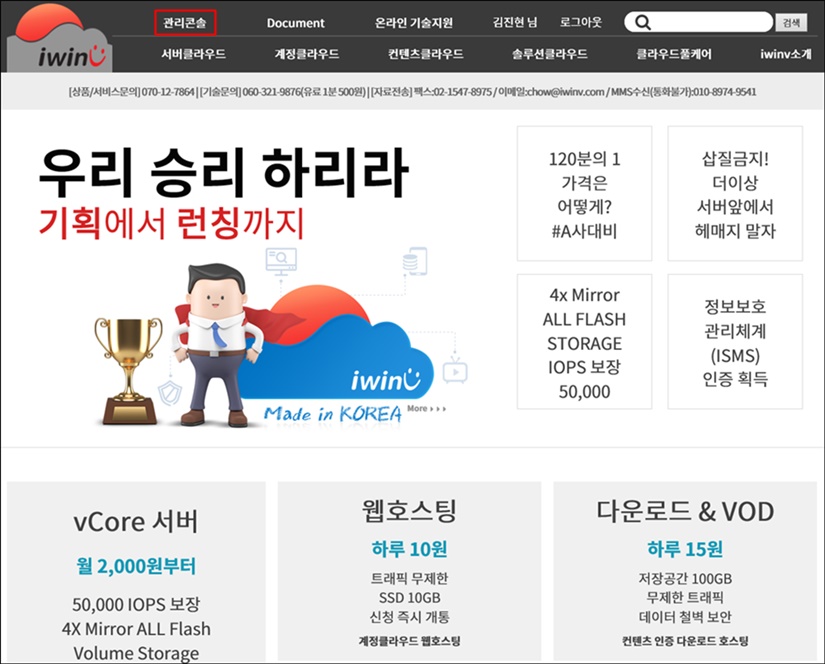Click 저장공간 100GB text
This screenshot has height=664, width=825.
click(685, 578)
